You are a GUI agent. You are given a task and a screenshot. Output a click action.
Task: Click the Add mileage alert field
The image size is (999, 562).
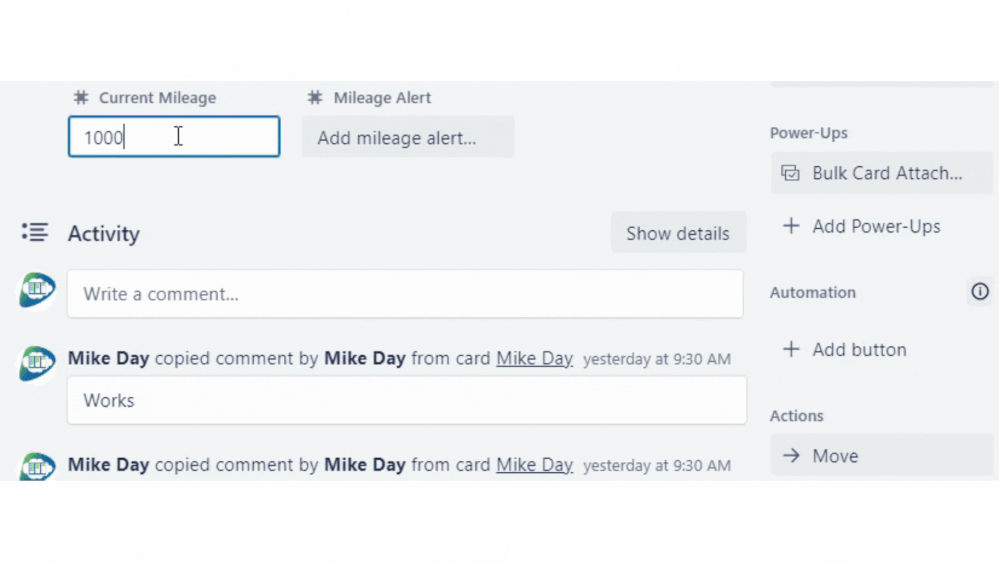408,136
